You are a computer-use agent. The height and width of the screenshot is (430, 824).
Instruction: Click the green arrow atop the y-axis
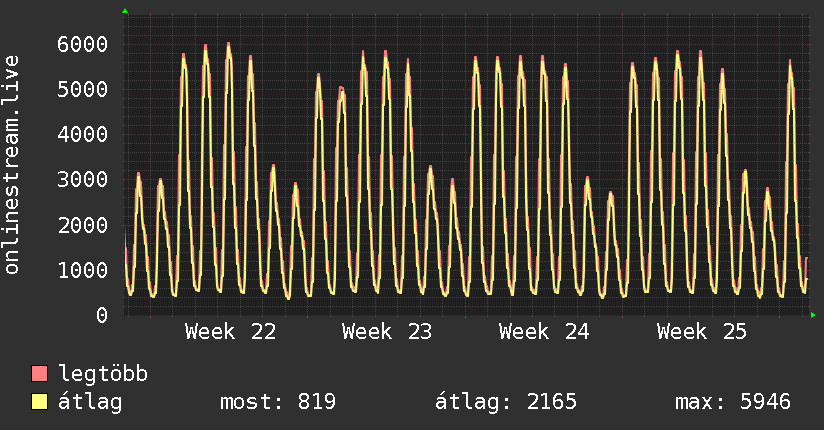(x=125, y=11)
